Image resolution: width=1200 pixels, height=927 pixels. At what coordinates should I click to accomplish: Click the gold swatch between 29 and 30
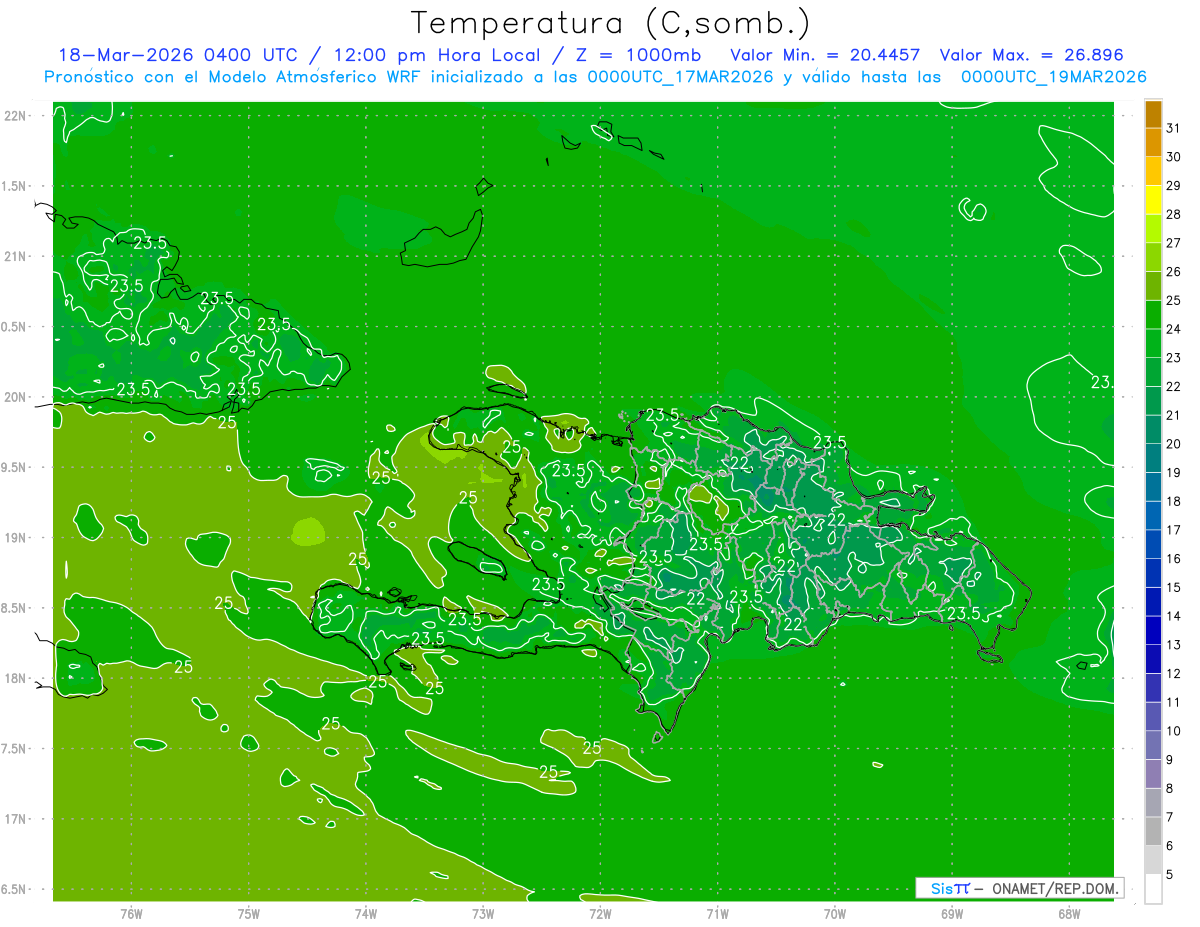[1153, 172]
